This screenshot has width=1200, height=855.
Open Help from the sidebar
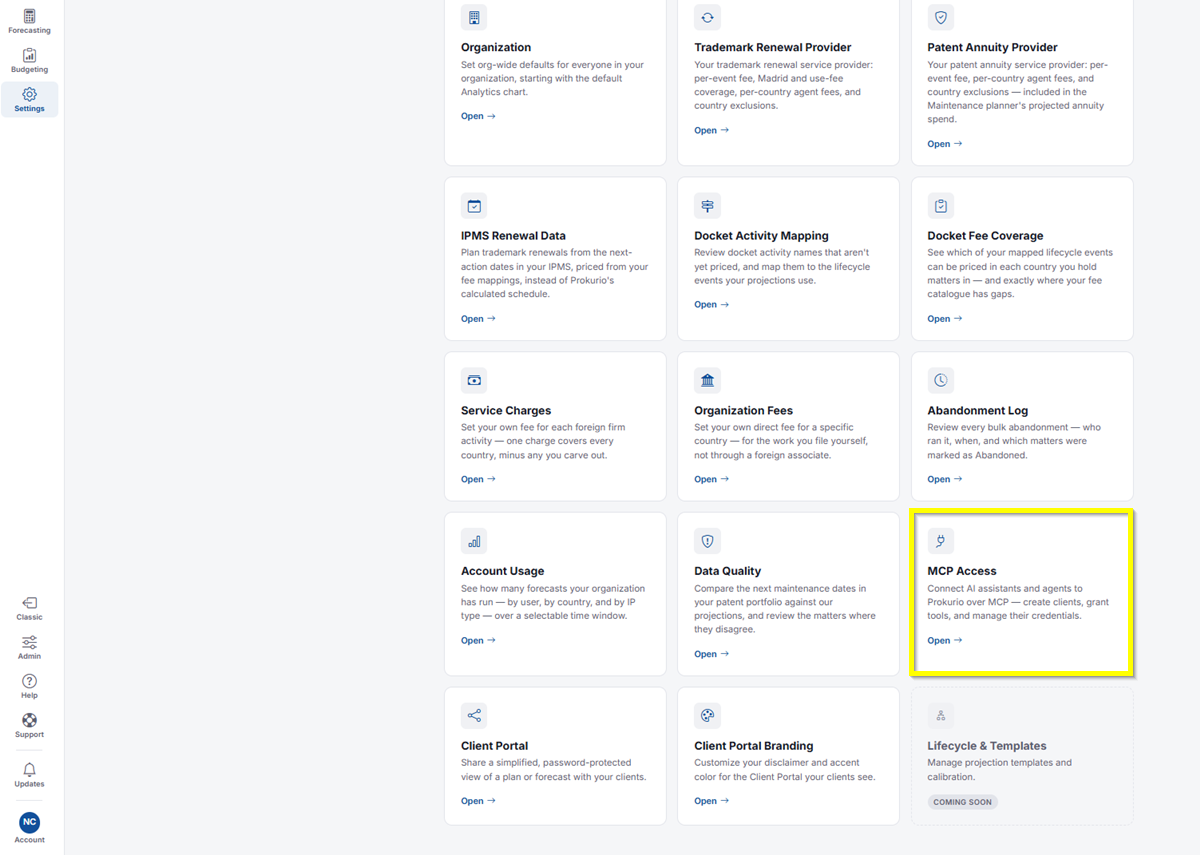[29, 686]
